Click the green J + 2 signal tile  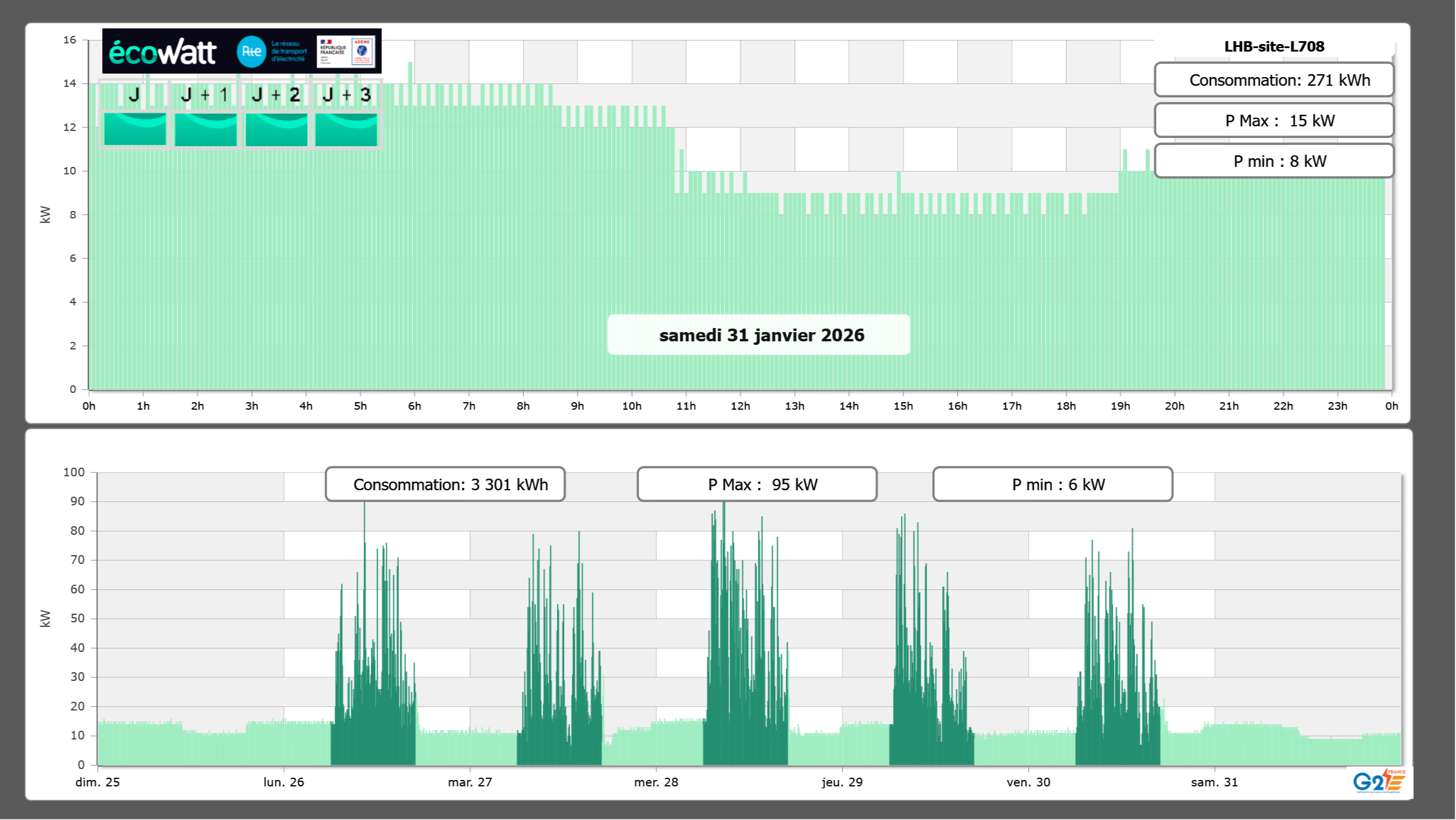(x=276, y=129)
